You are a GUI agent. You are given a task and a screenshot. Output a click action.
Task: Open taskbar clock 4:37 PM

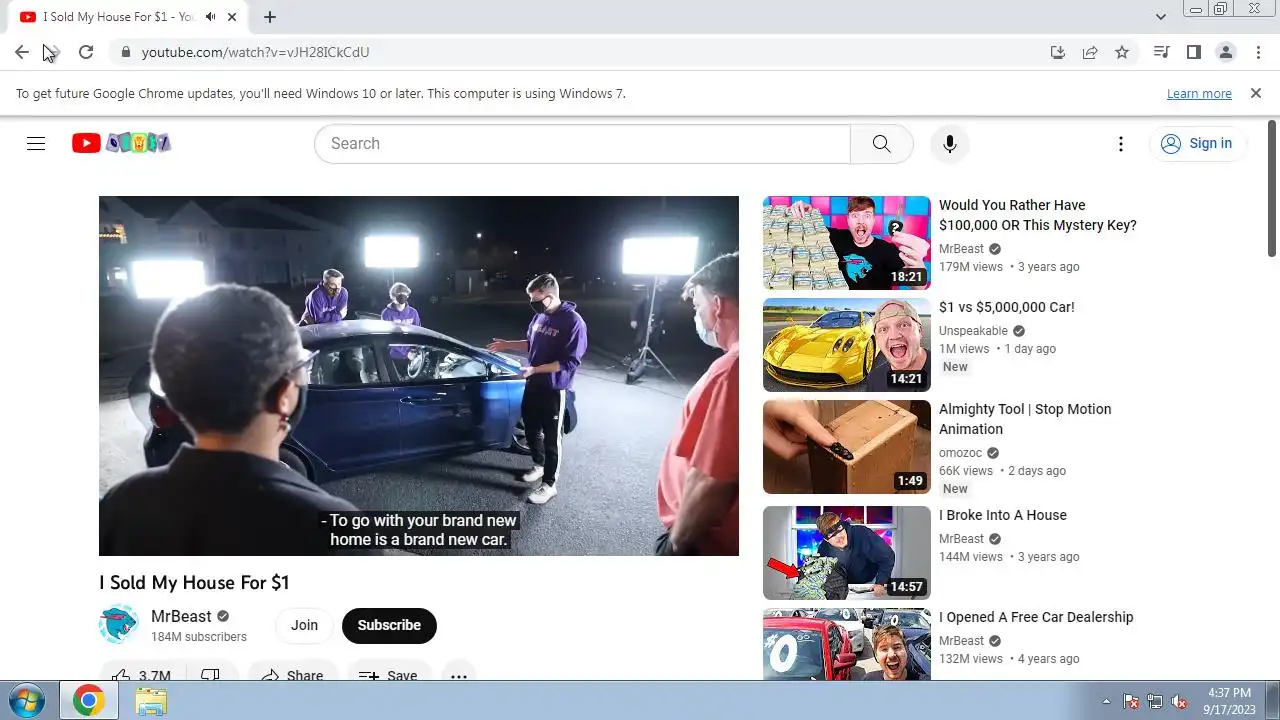pyautogui.click(x=1227, y=701)
